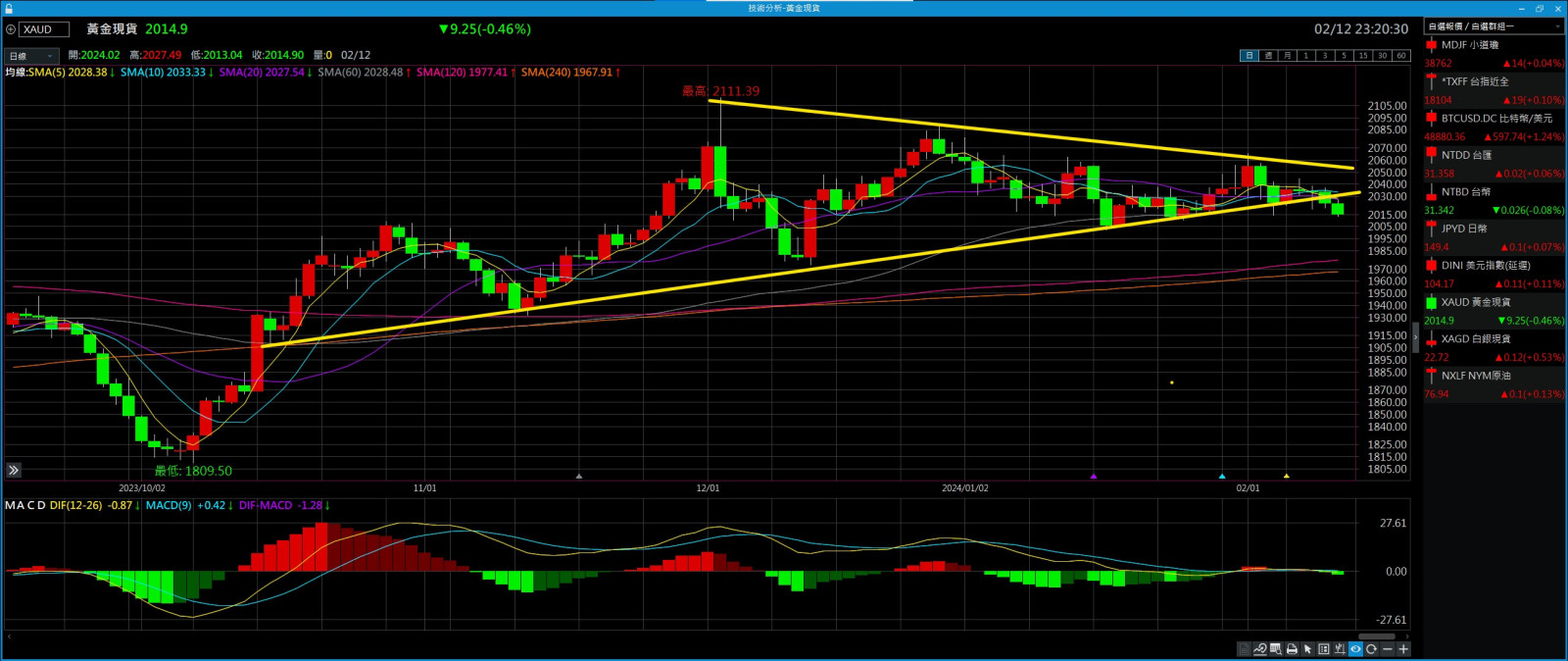Viewport: 1568px width, 661px height.
Task: Click the data sheet icon in bottom toolbar
Action: (1244, 649)
